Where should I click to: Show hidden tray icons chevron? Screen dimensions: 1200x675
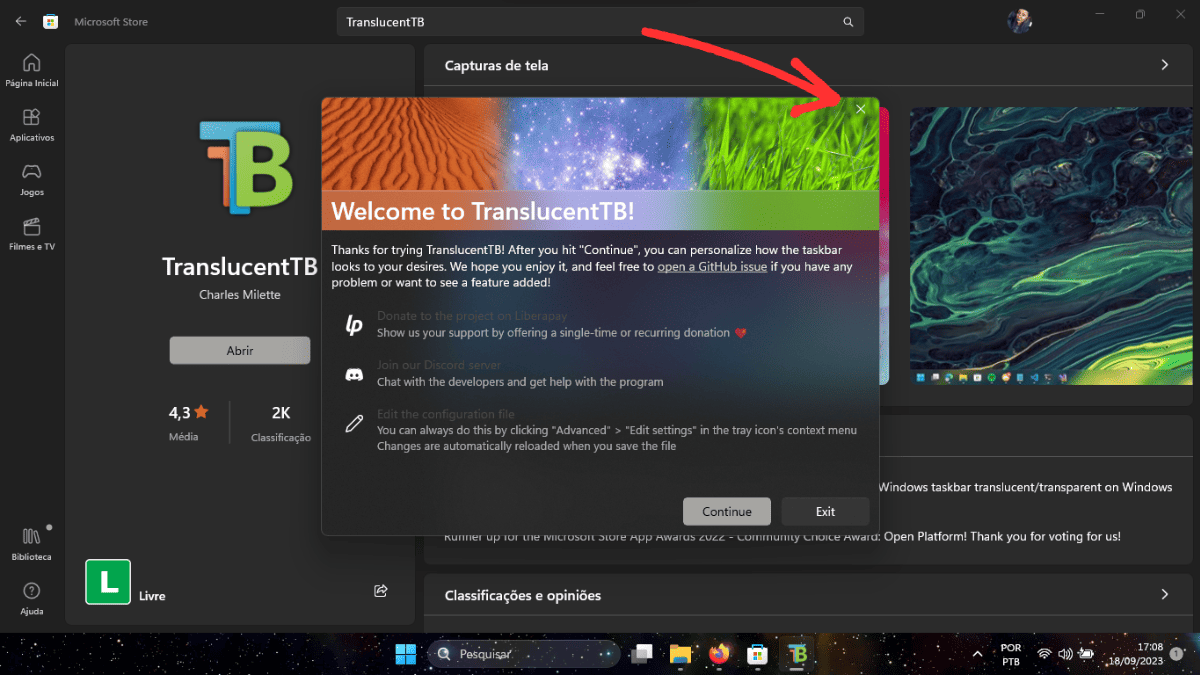click(x=978, y=654)
